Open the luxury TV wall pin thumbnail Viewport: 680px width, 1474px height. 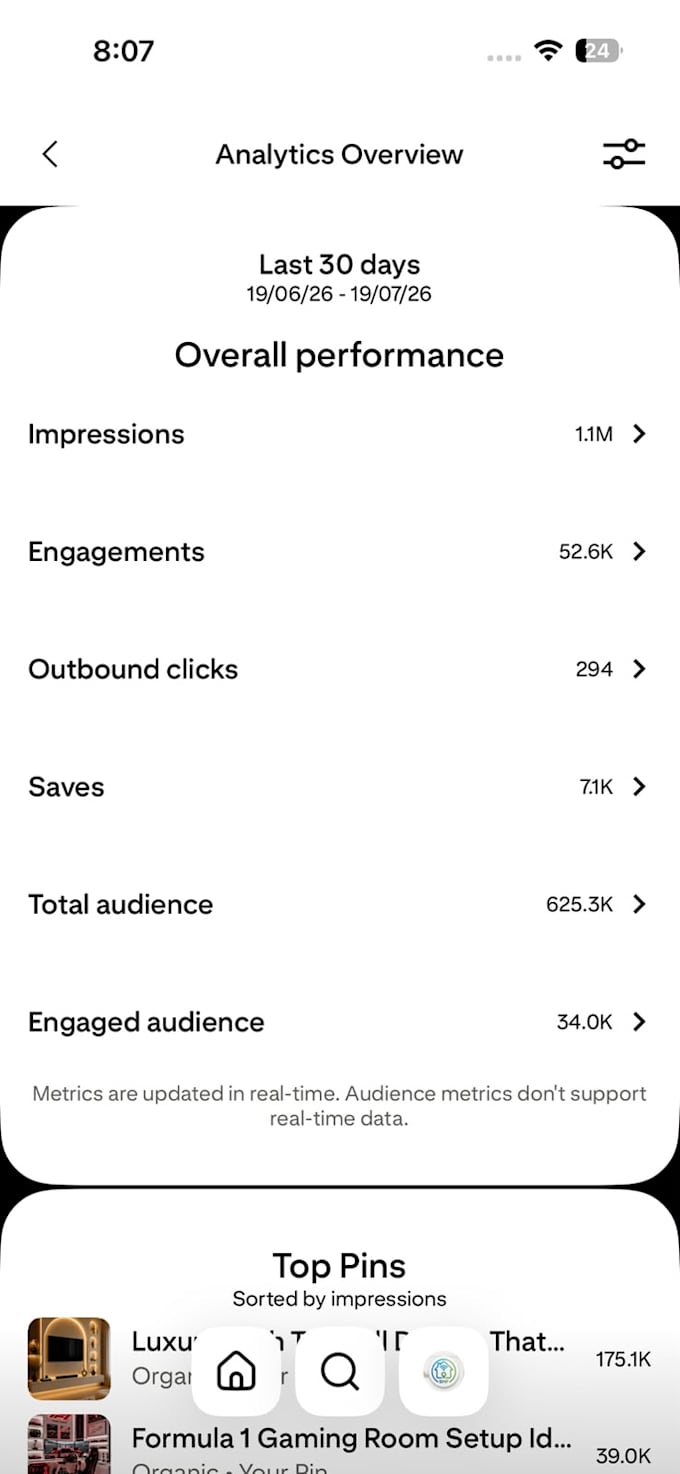tap(69, 1358)
